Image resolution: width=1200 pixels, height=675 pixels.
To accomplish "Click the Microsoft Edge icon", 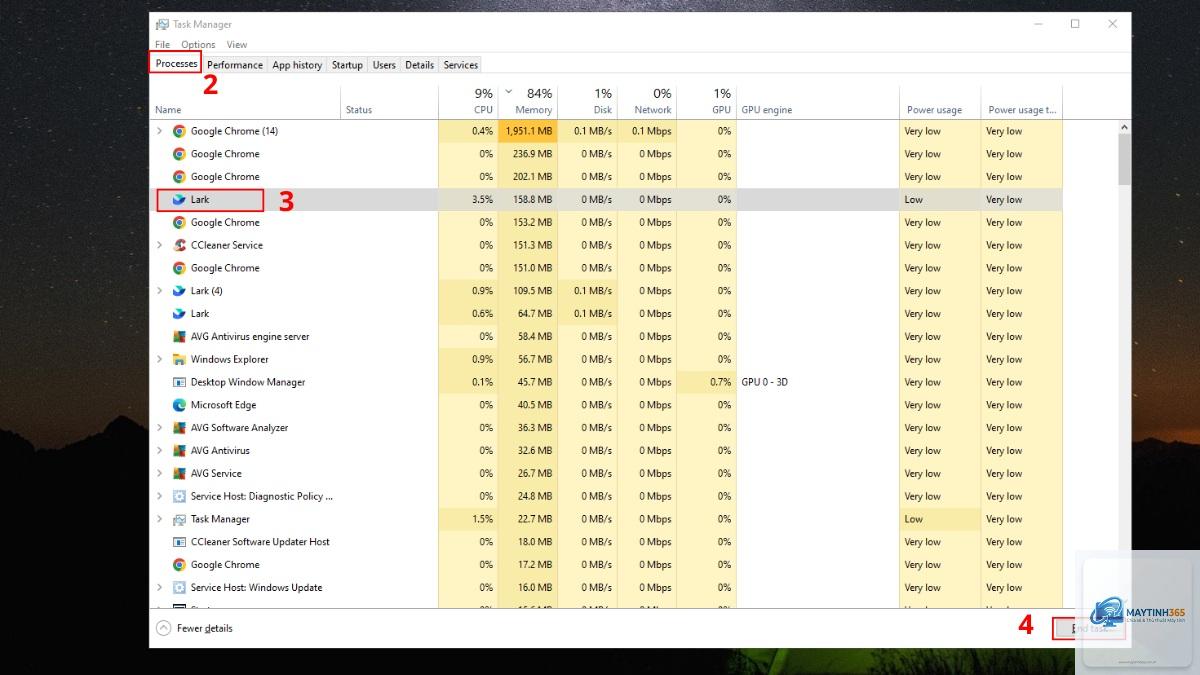I will (179, 405).
